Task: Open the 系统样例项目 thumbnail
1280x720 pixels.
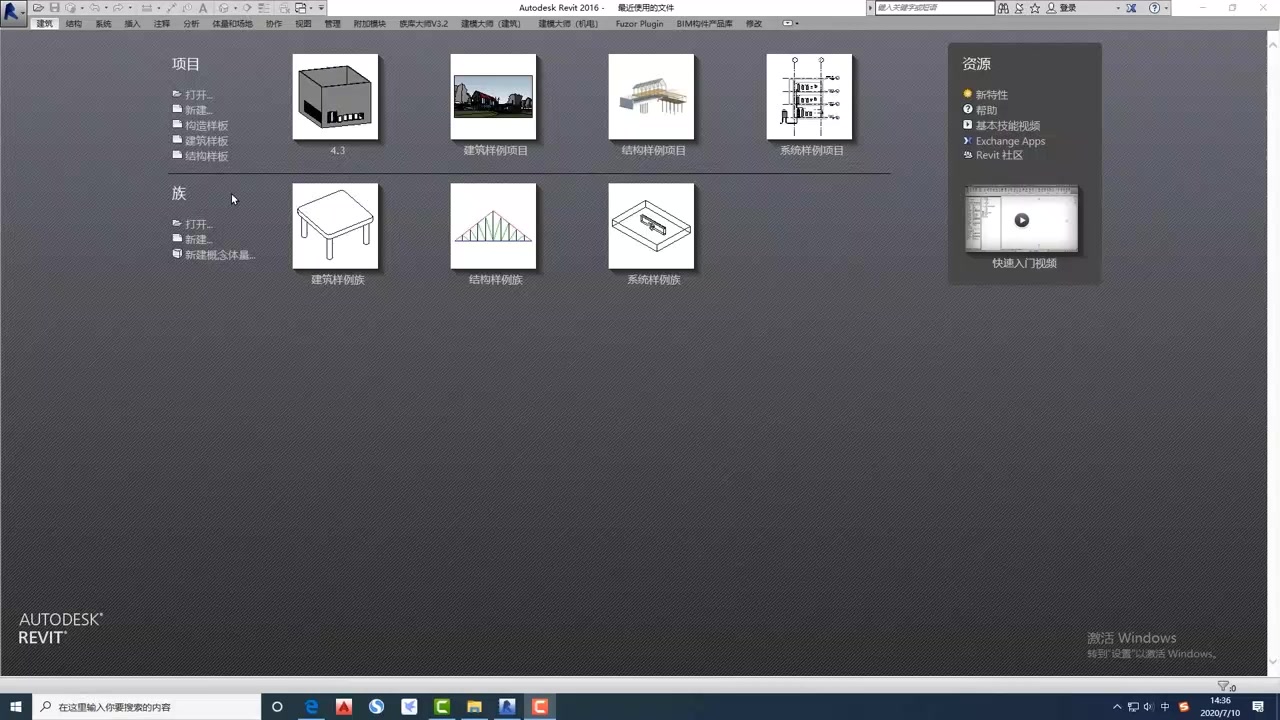Action: tap(809, 97)
